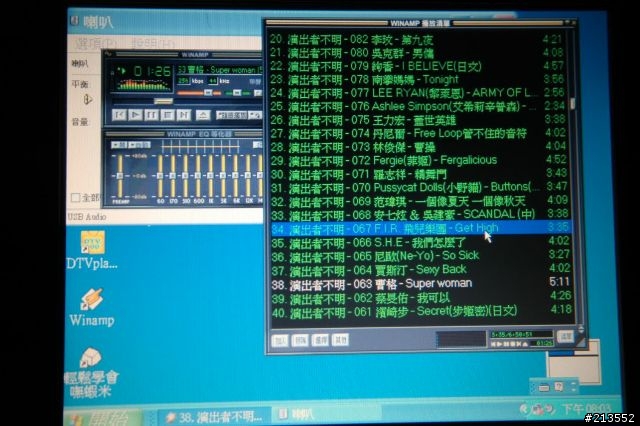Viewport: 640px width, 426px height.
Task: Select playlist row 22 I BELIEVE
Action: 417,66
